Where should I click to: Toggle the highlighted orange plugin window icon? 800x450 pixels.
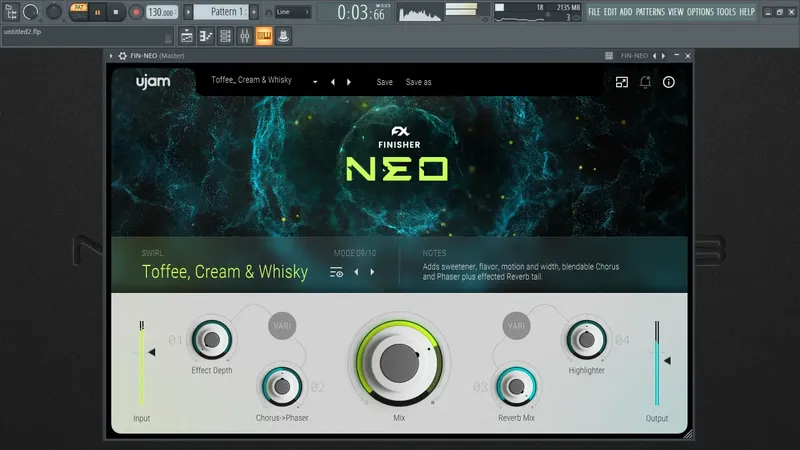tap(264, 36)
